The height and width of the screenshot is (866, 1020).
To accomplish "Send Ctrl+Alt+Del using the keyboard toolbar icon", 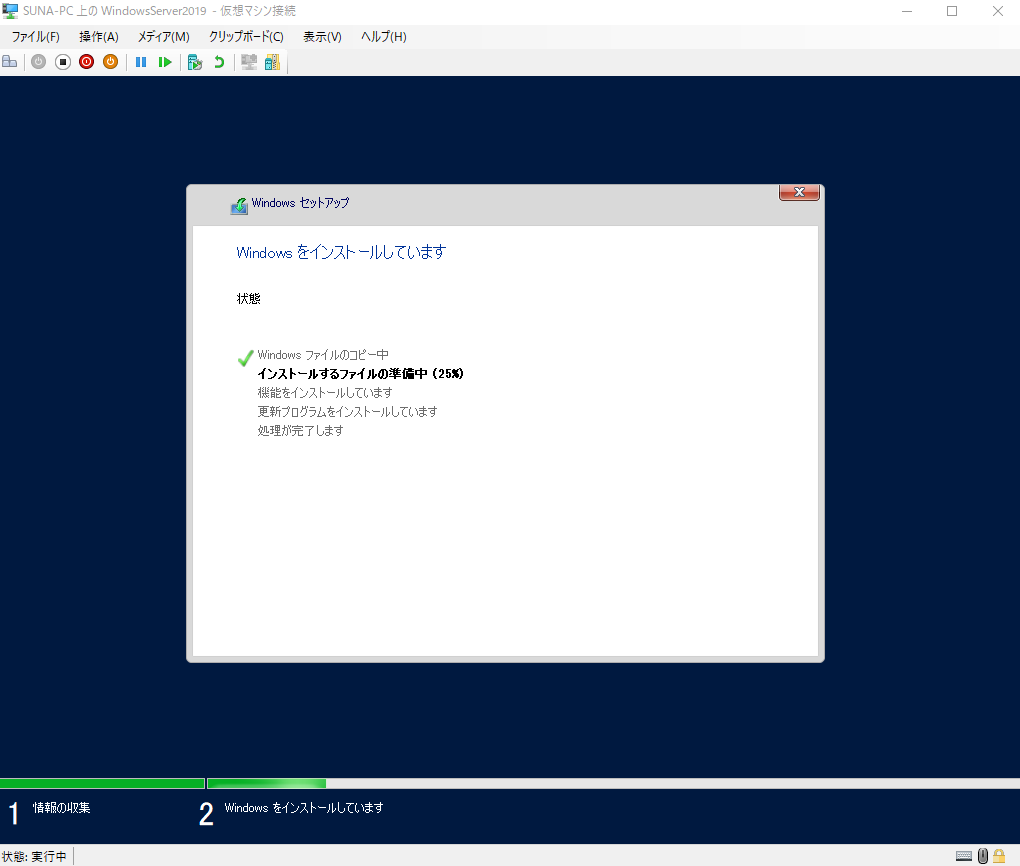I will [10, 62].
